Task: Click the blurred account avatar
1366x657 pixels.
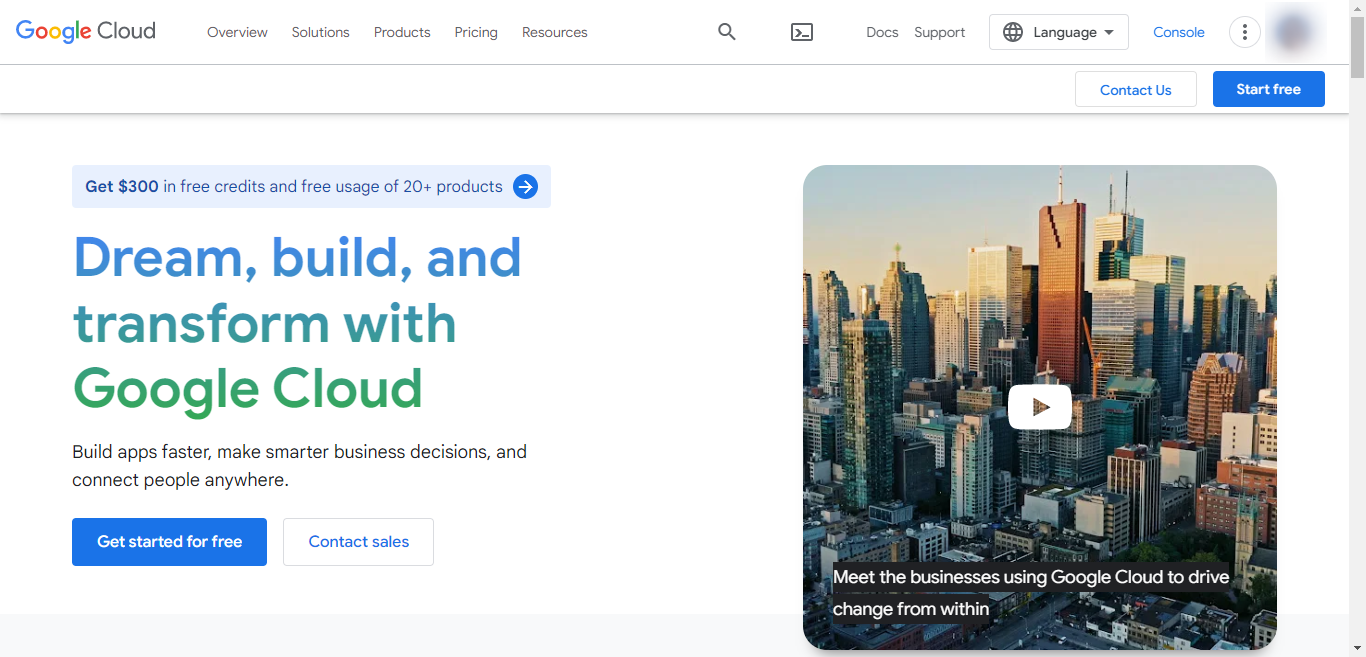Action: [x=1292, y=32]
